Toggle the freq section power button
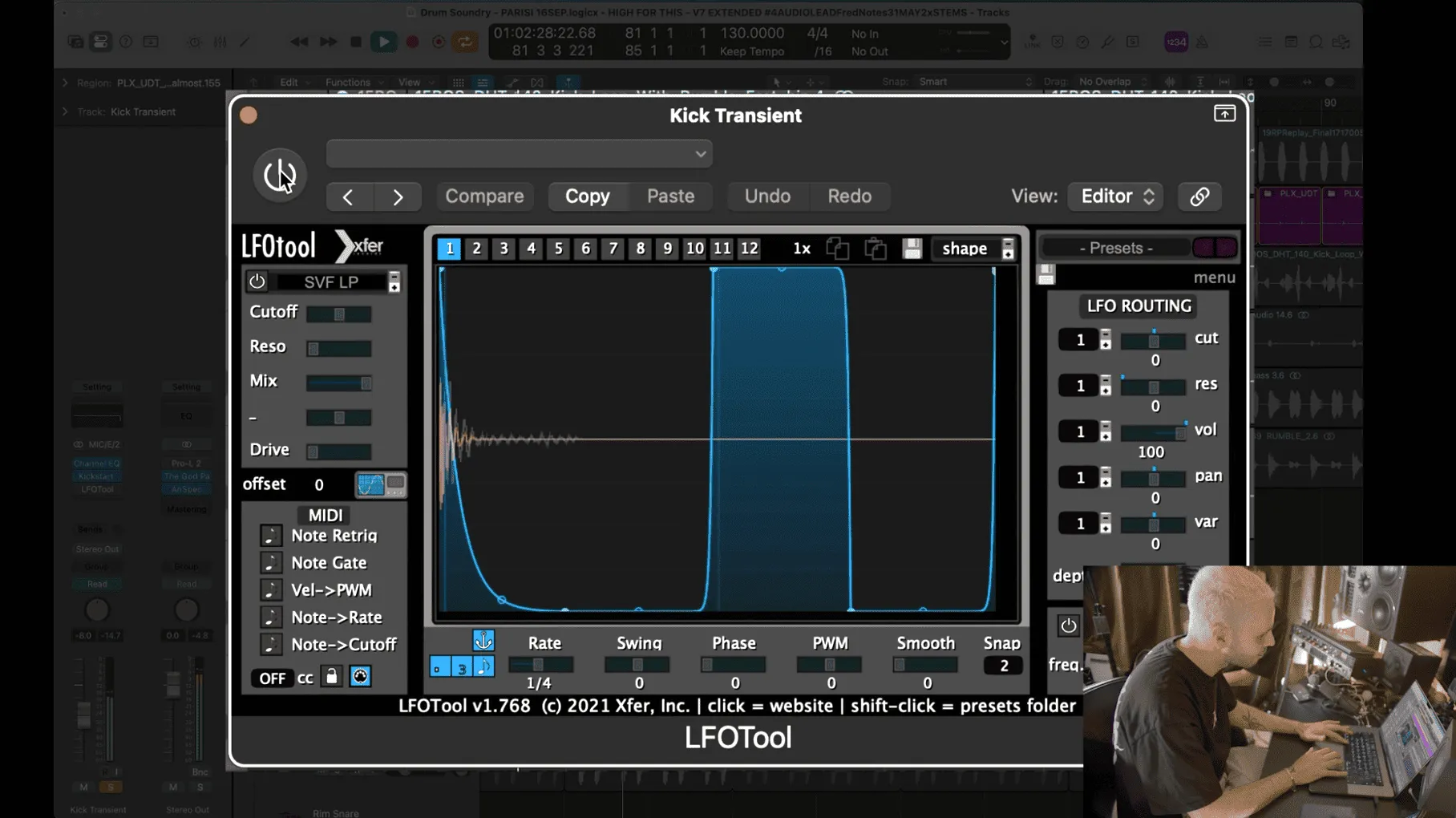Viewport: 1456px width, 818px height. tap(1068, 626)
